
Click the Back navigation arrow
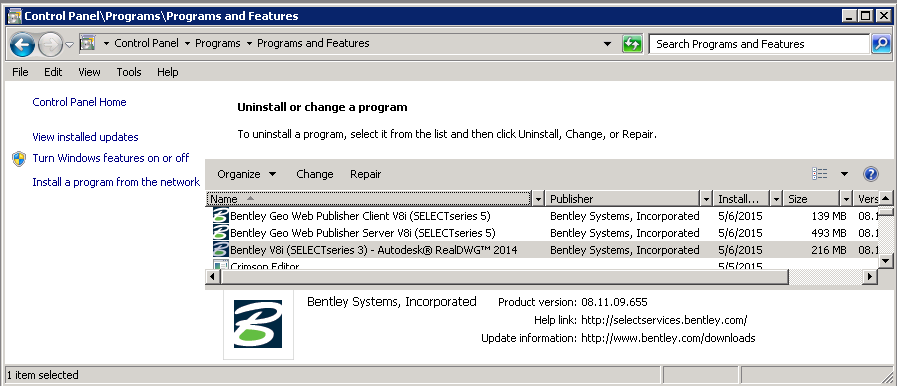(x=23, y=44)
